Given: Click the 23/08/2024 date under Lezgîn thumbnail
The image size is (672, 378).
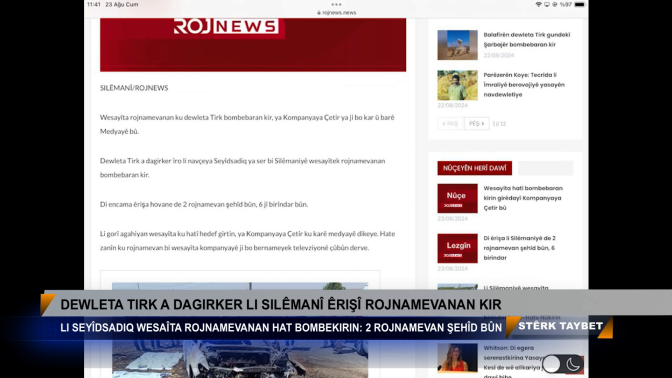Looking at the screenshot, I should (453, 269).
